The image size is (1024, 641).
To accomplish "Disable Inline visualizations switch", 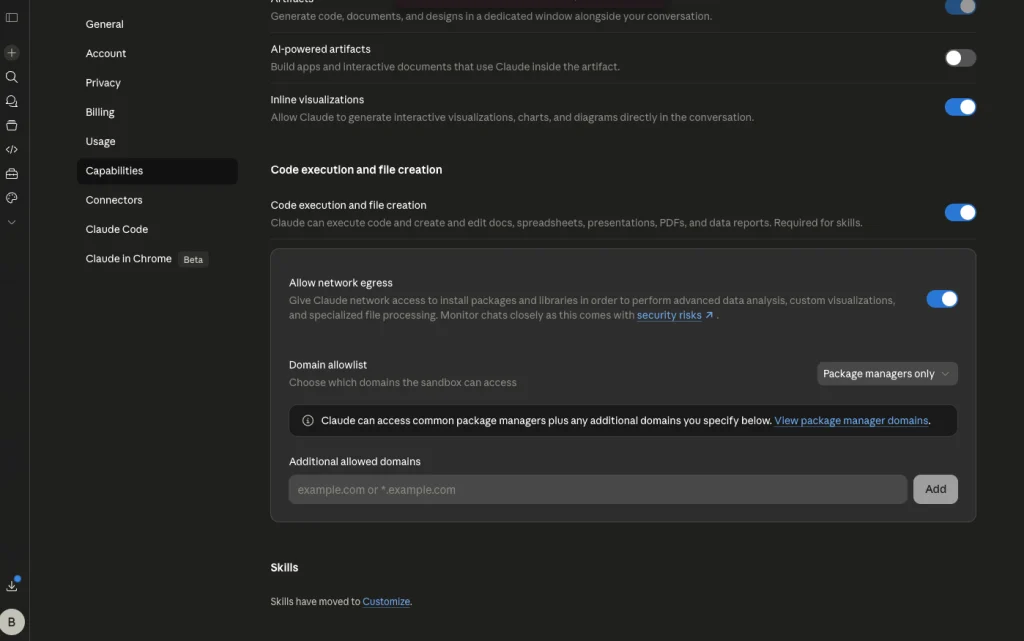I will [960, 107].
